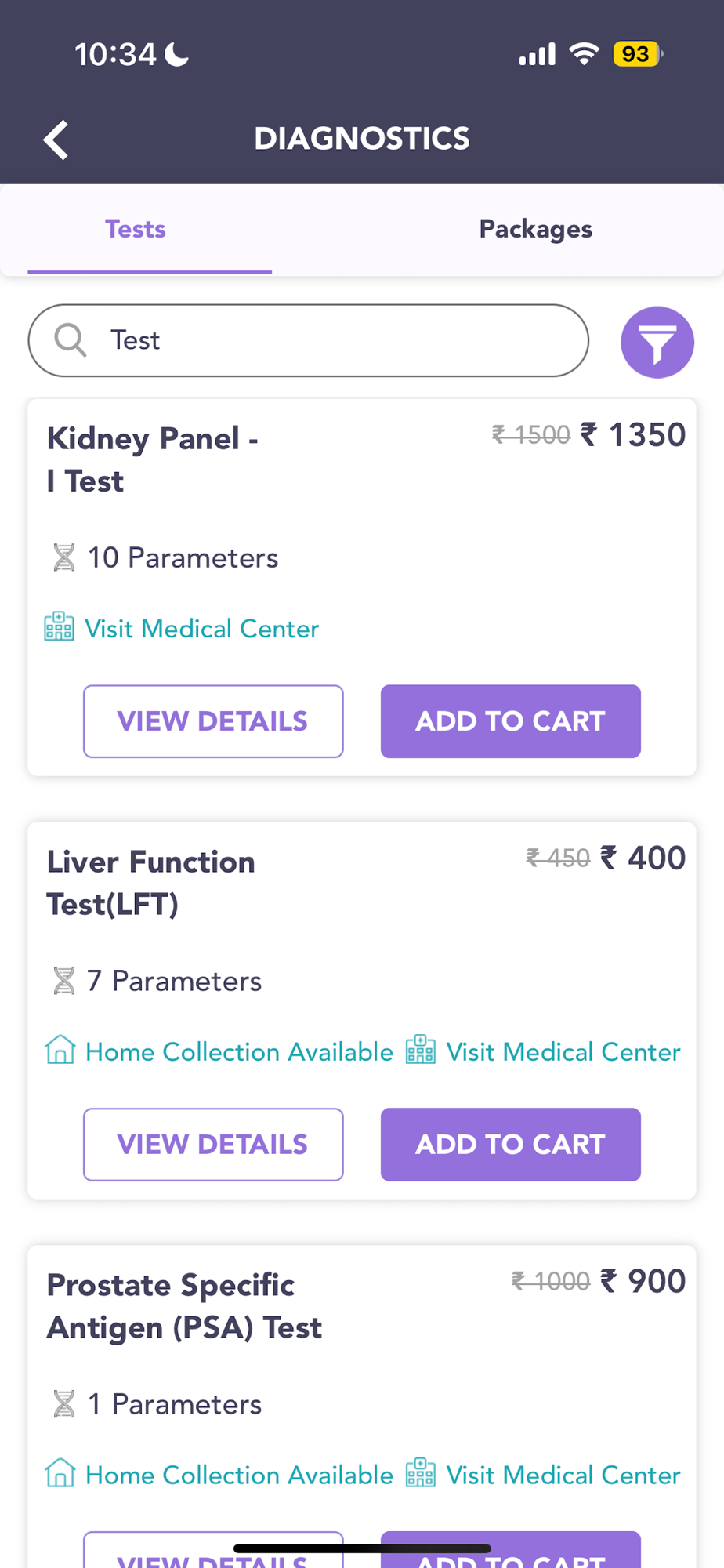Tap DNA icon beside 10 Parameters
Viewport: 724px width, 1568px height.
pos(64,558)
